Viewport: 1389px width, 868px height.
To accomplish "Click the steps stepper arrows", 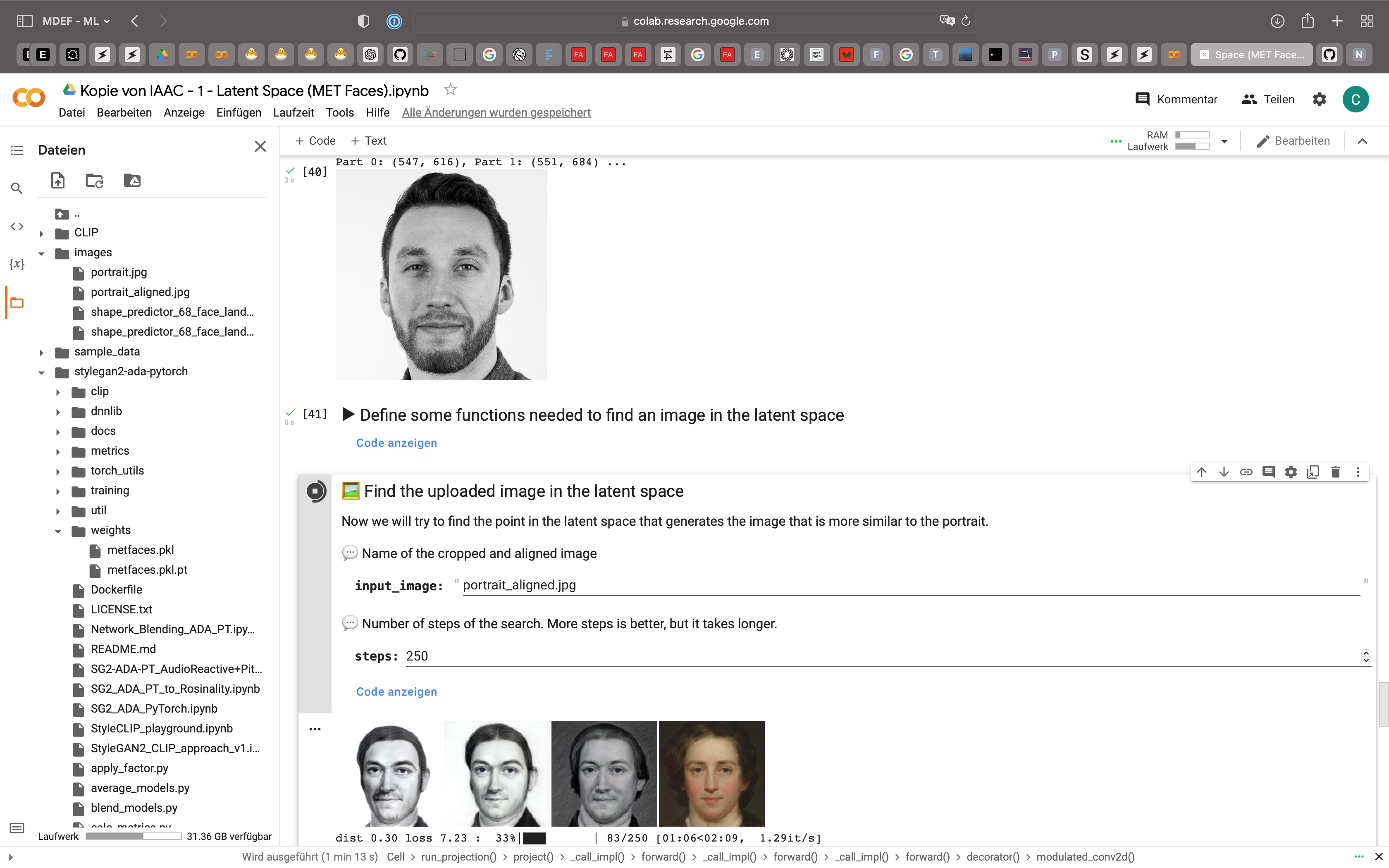I will point(1365,656).
